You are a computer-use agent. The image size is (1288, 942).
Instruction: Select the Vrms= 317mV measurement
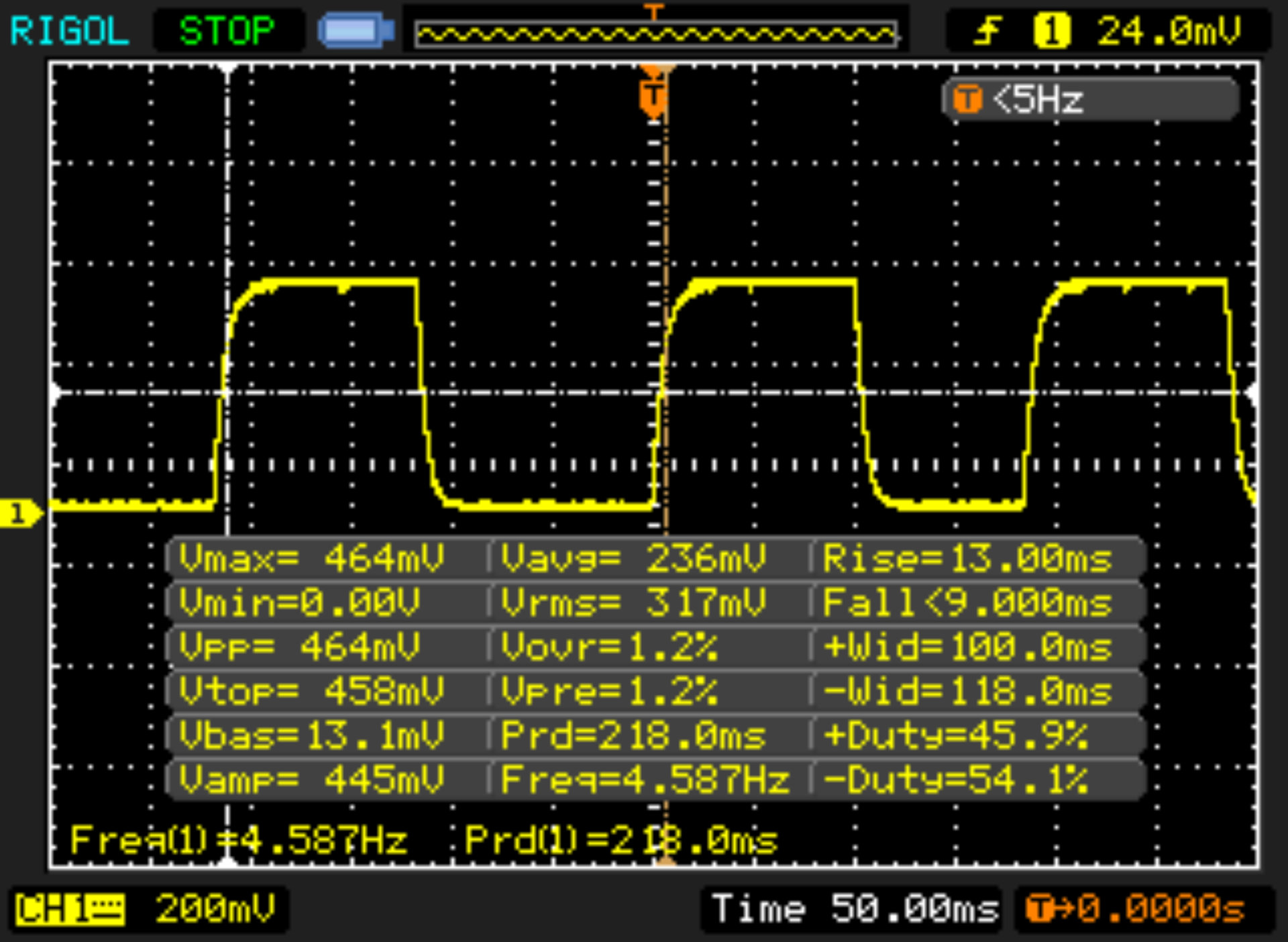[633, 603]
